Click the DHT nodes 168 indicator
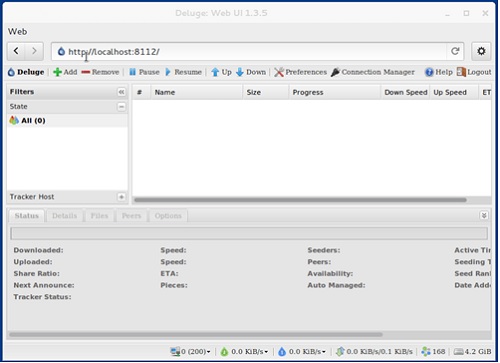This screenshot has width=500, height=363. pyautogui.click(x=433, y=352)
